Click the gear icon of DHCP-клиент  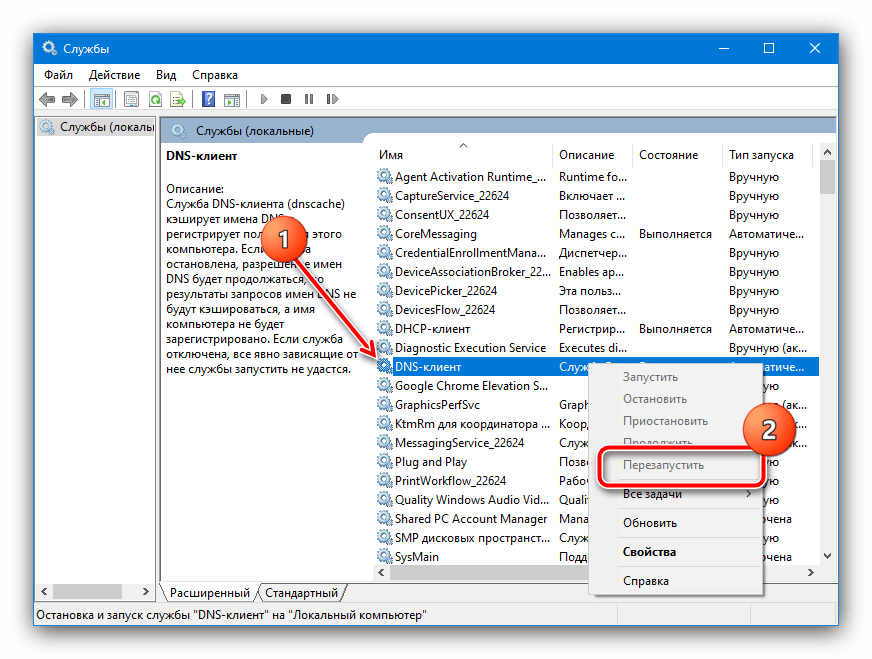384,329
